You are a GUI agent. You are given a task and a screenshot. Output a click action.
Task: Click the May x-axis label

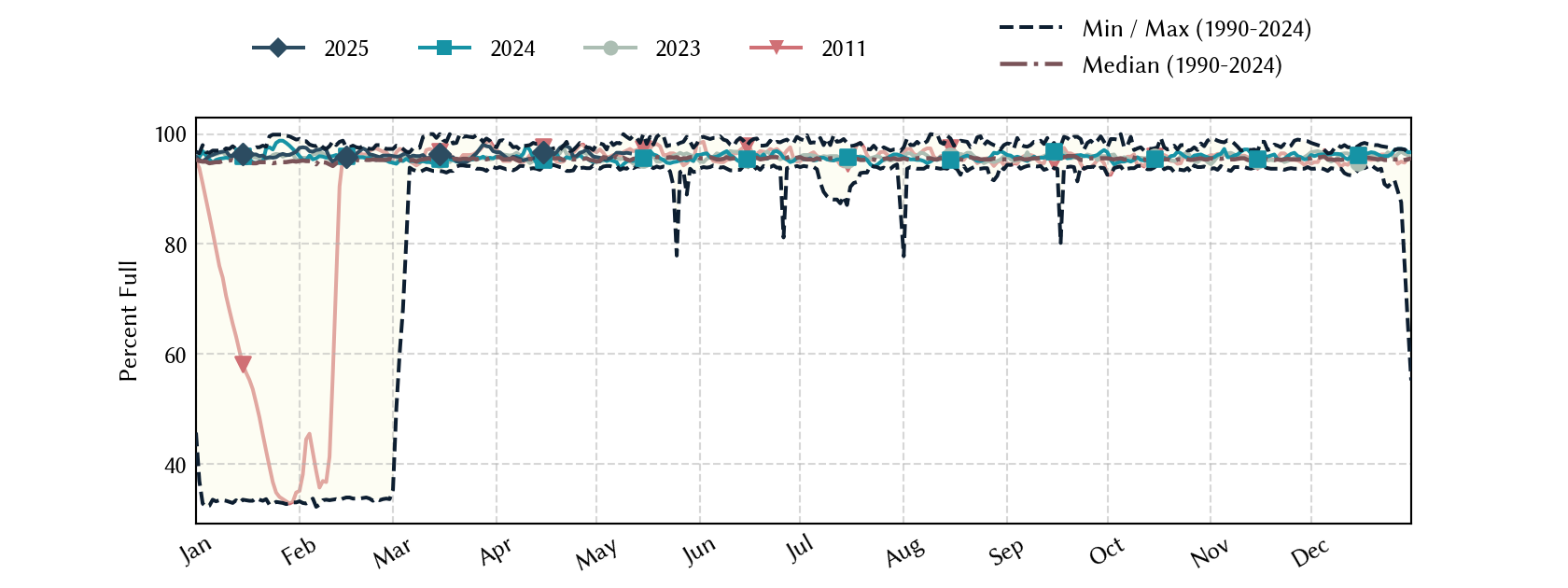596,554
